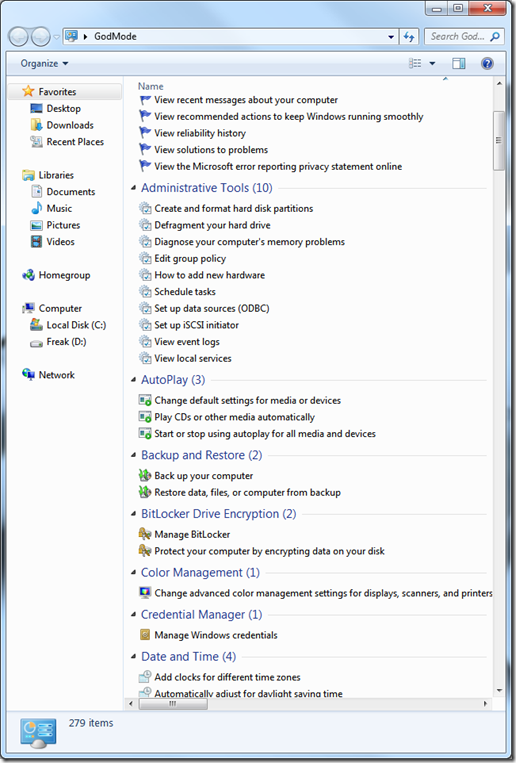Click the Back navigation arrow

point(18,36)
